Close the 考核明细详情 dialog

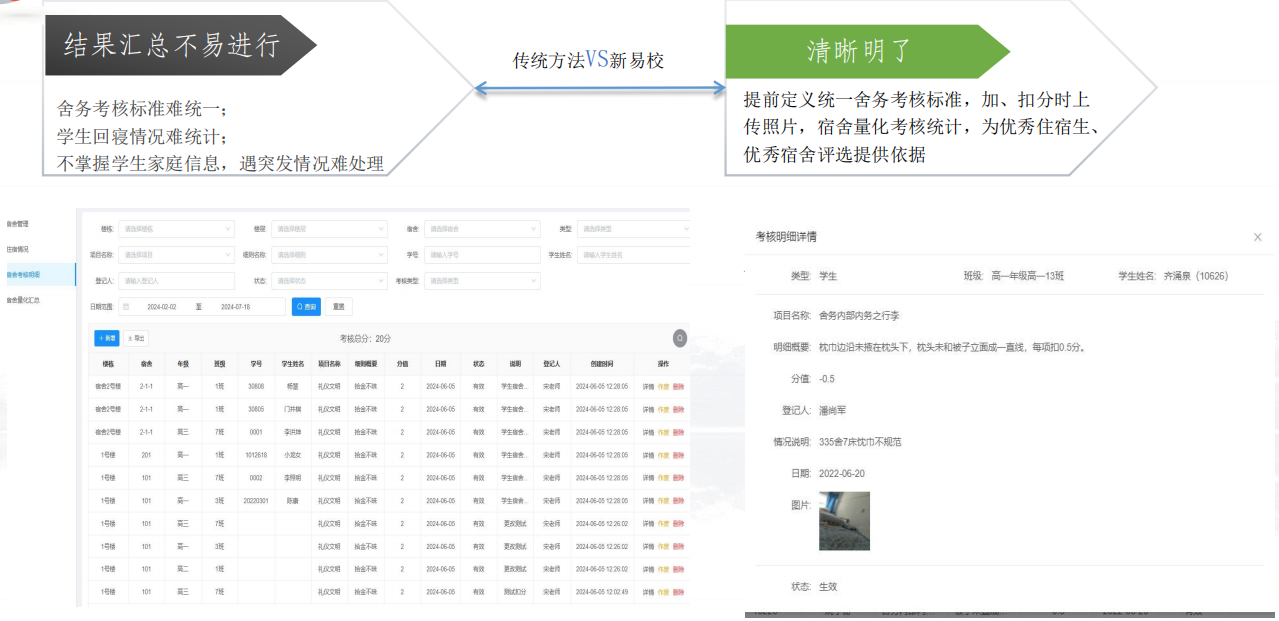[x=1257, y=237]
